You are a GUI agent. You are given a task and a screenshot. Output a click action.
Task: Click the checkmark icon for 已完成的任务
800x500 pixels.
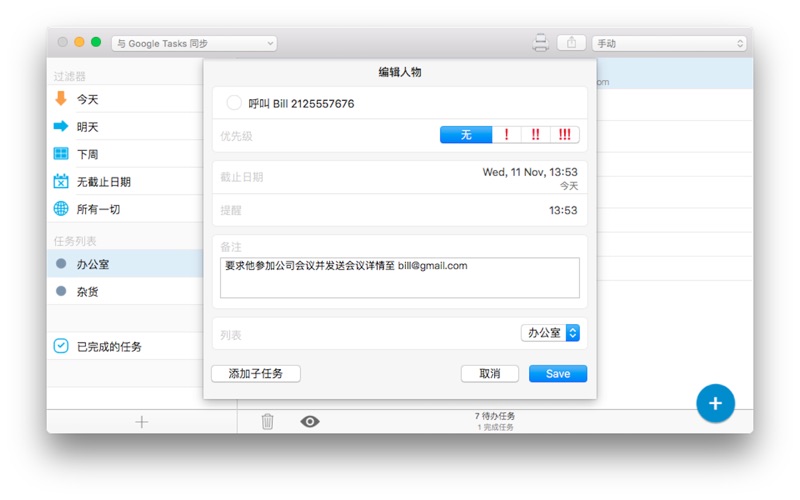point(61,346)
